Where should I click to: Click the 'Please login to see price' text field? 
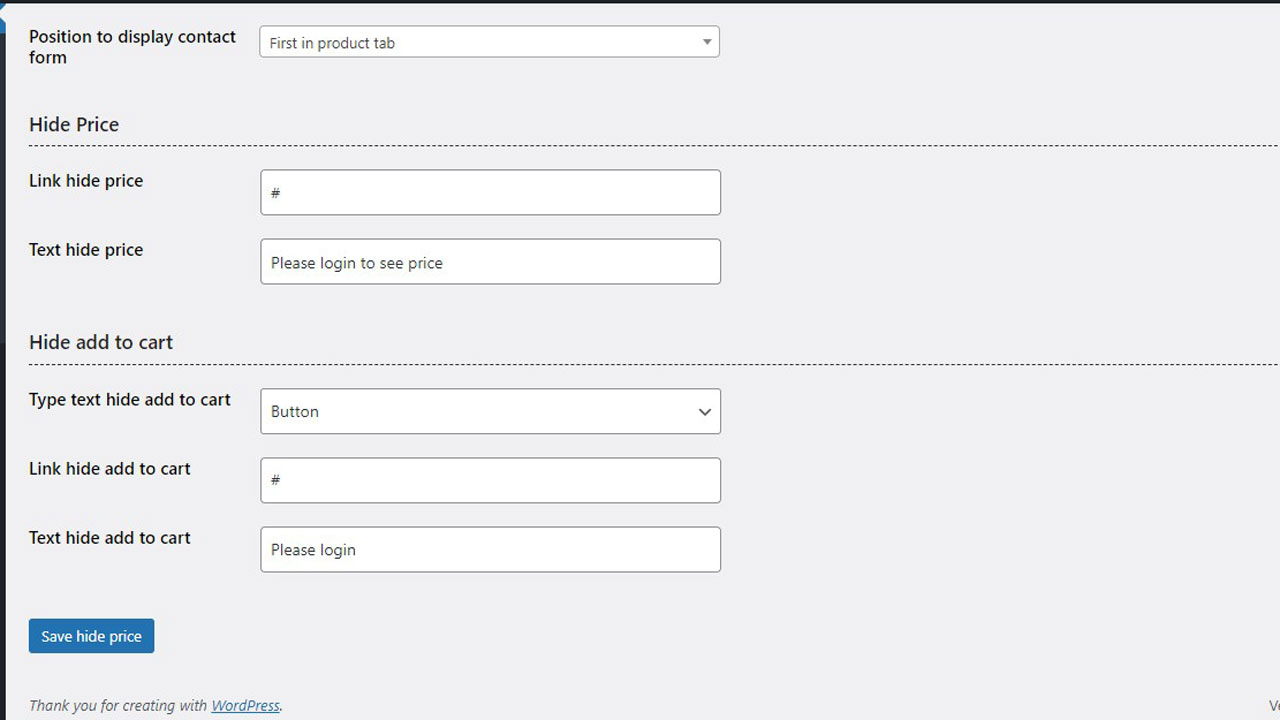[490, 262]
